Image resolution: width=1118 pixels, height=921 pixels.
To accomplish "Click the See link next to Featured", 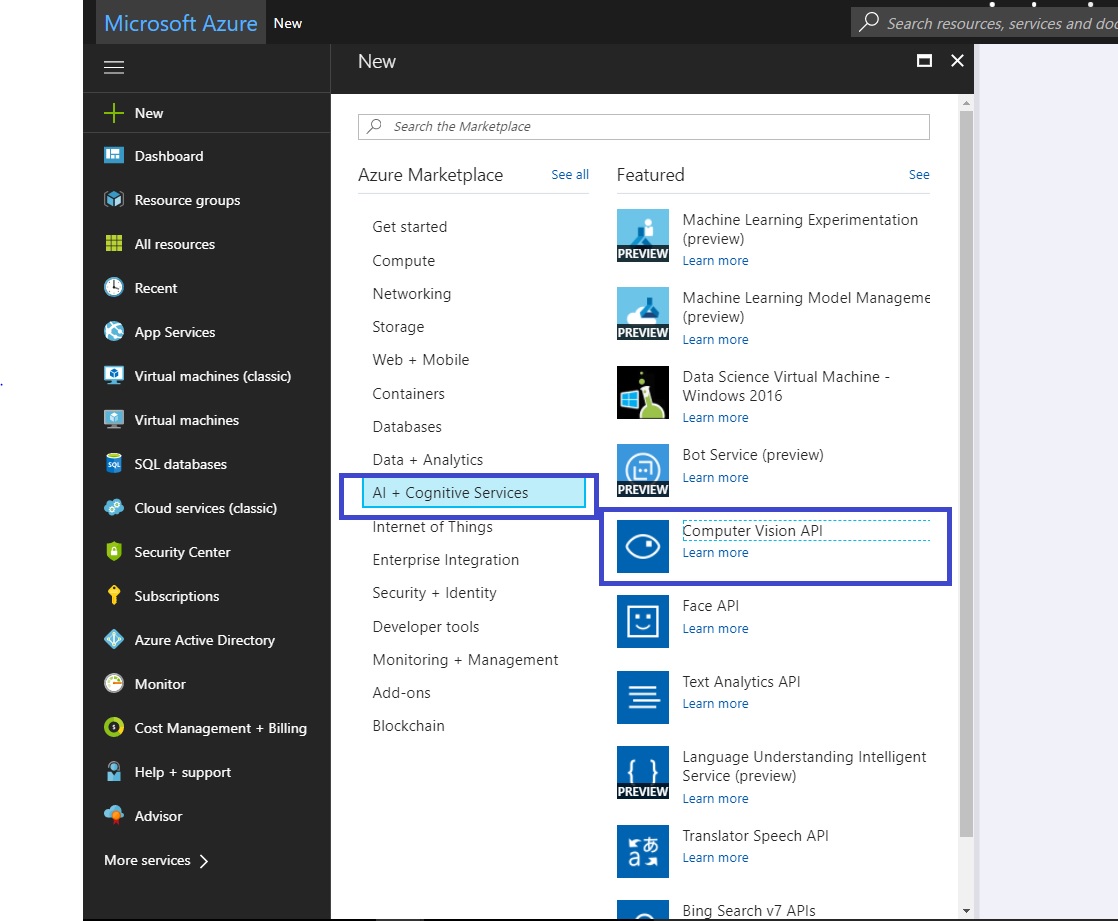I will point(919,175).
